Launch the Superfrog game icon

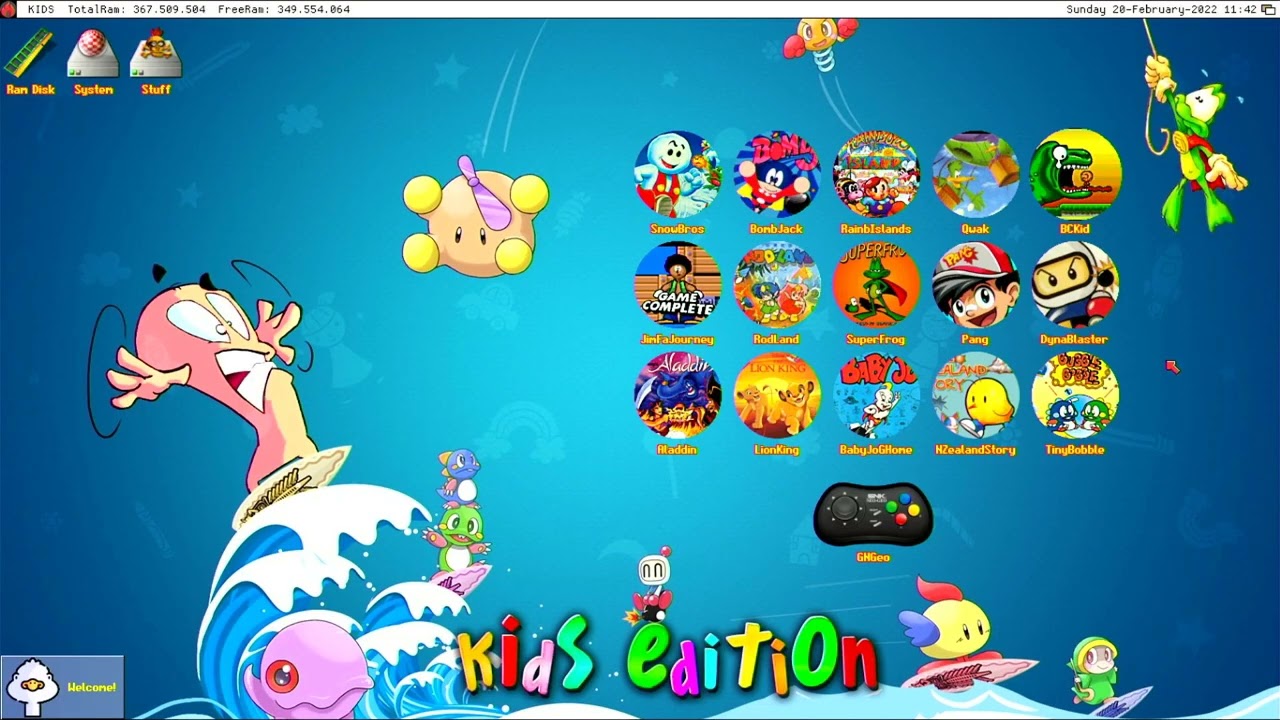[x=876, y=285]
